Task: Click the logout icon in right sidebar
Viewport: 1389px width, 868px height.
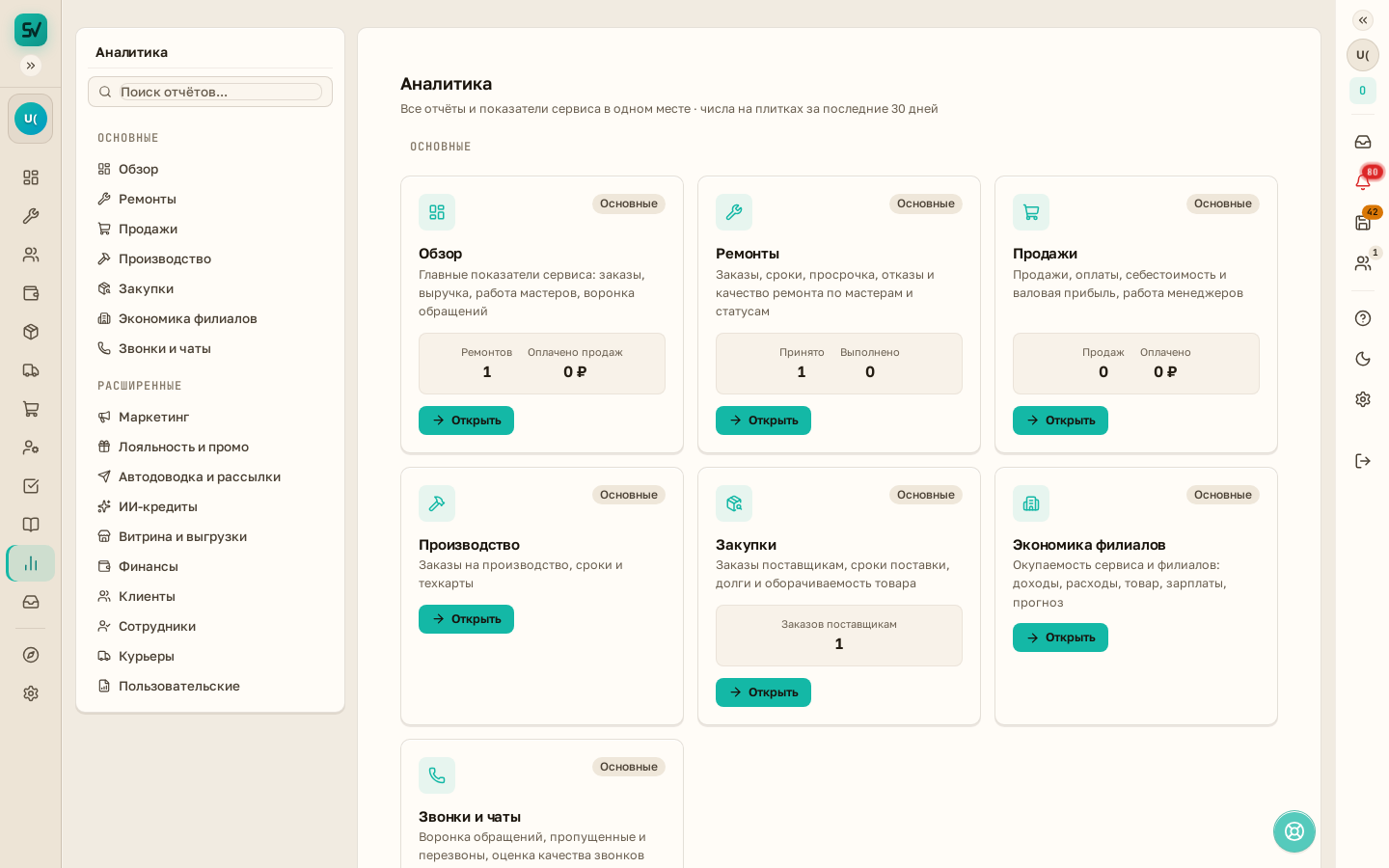Action: (x=1362, y=461)
